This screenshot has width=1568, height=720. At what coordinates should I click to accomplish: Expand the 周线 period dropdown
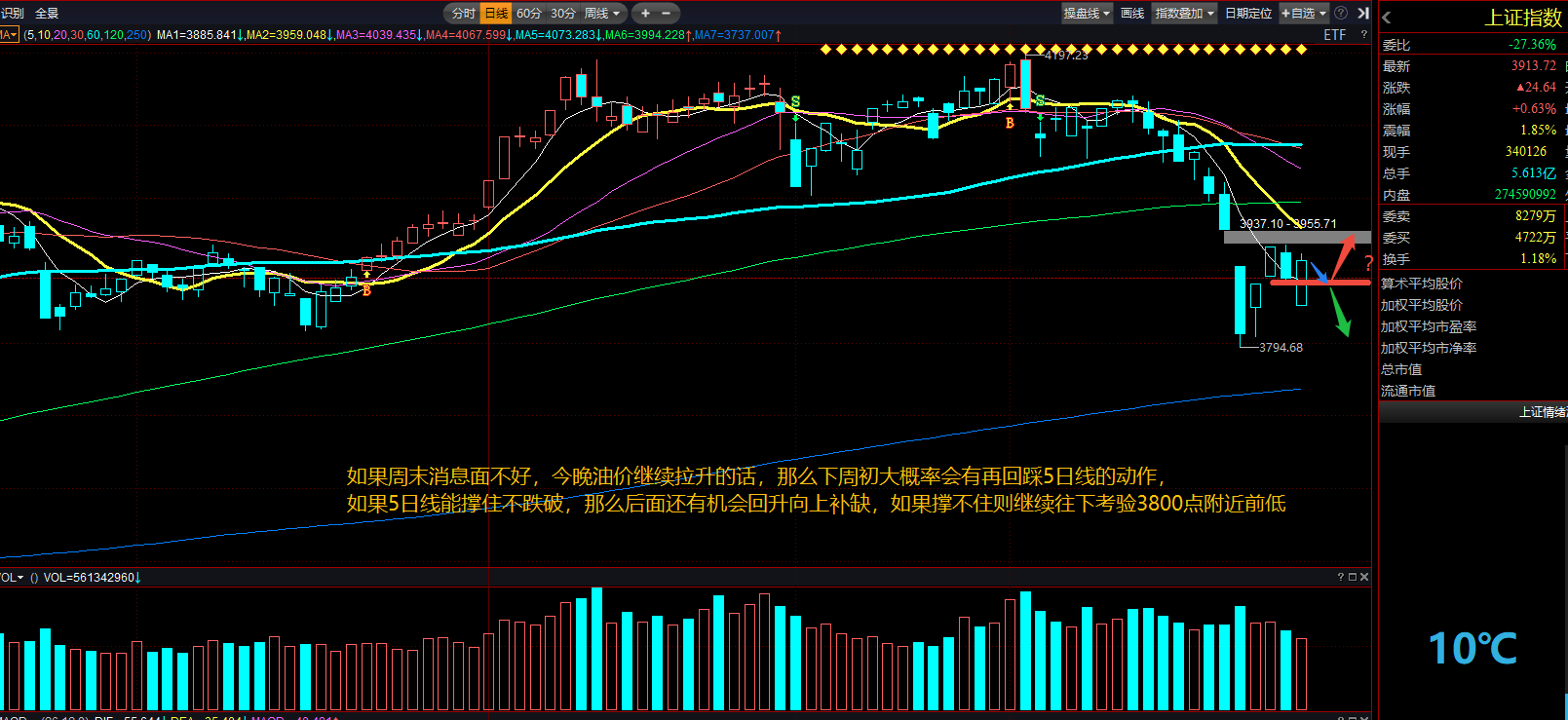[x=602, y=14]
